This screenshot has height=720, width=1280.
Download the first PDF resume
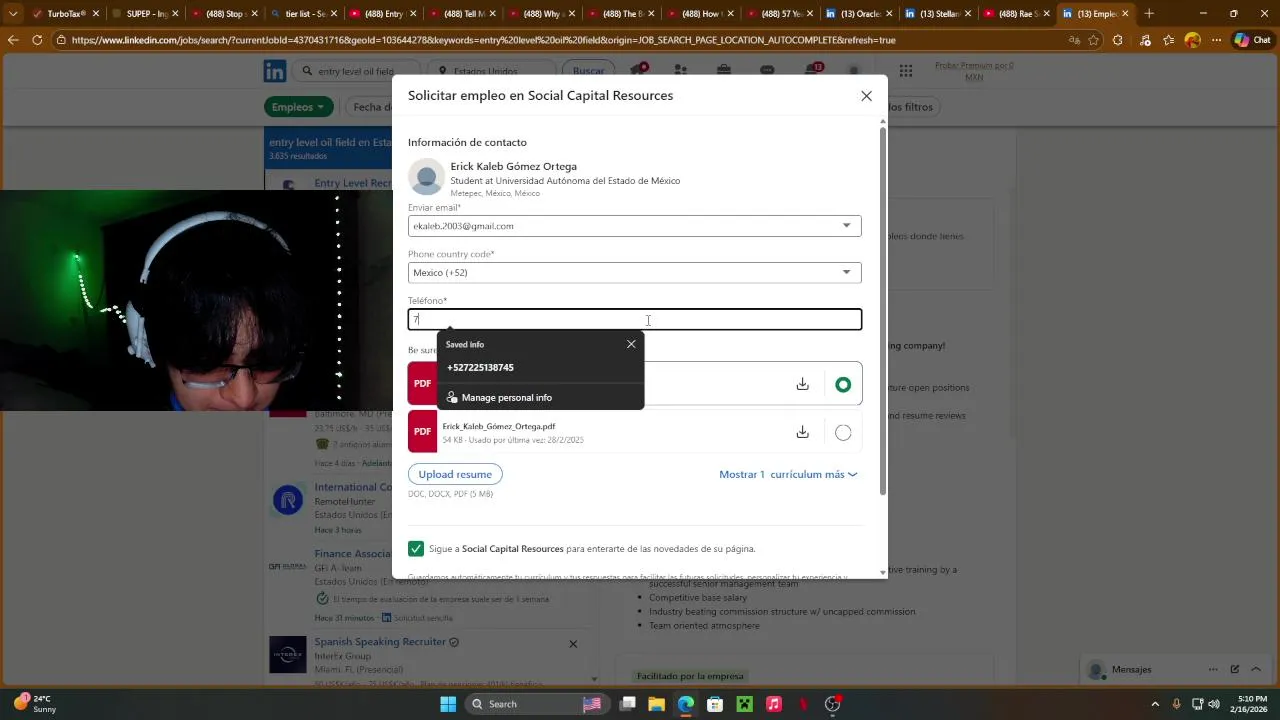point(802,384)
